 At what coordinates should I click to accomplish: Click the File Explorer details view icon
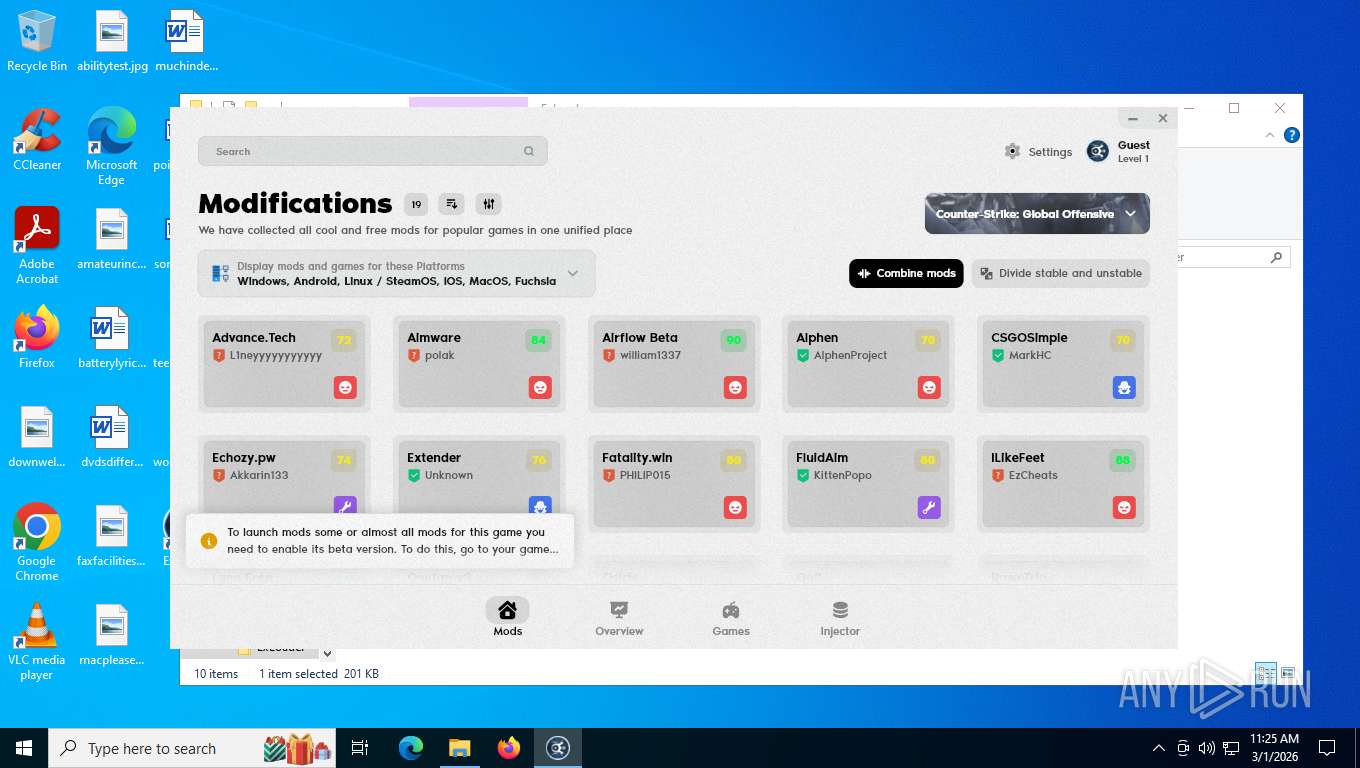[1265, 673]
